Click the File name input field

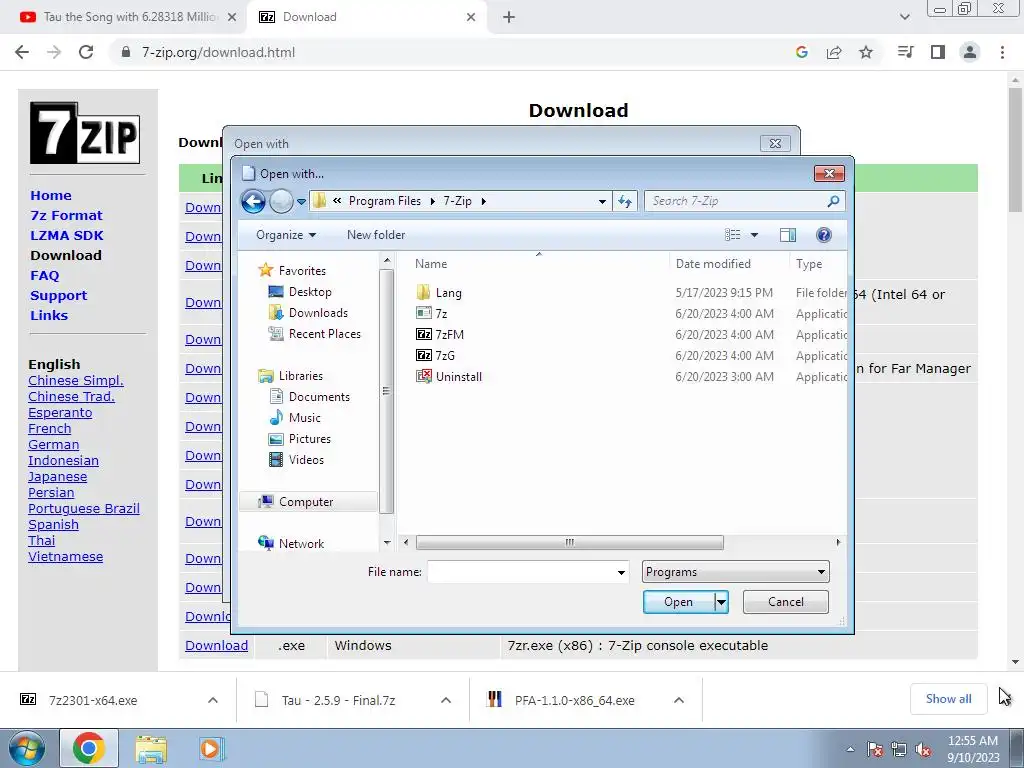point(520,572)
